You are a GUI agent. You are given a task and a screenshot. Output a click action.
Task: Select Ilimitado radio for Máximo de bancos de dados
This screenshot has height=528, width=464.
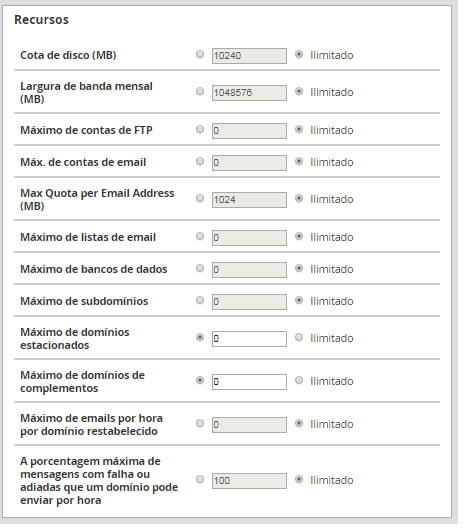pyautogui.click(x=299, y=268)
